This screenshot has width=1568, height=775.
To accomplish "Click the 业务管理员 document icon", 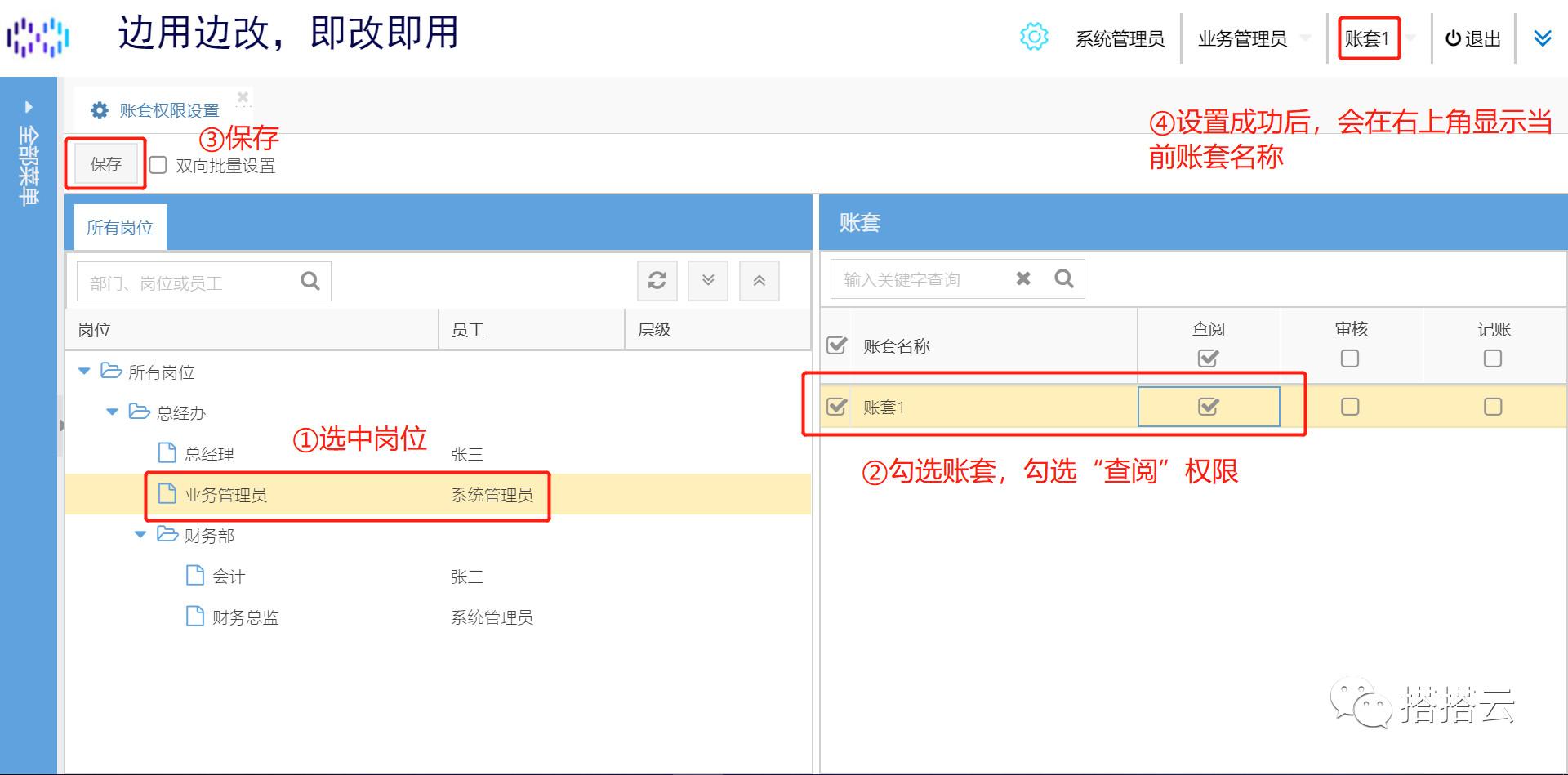I will point(167,493).
